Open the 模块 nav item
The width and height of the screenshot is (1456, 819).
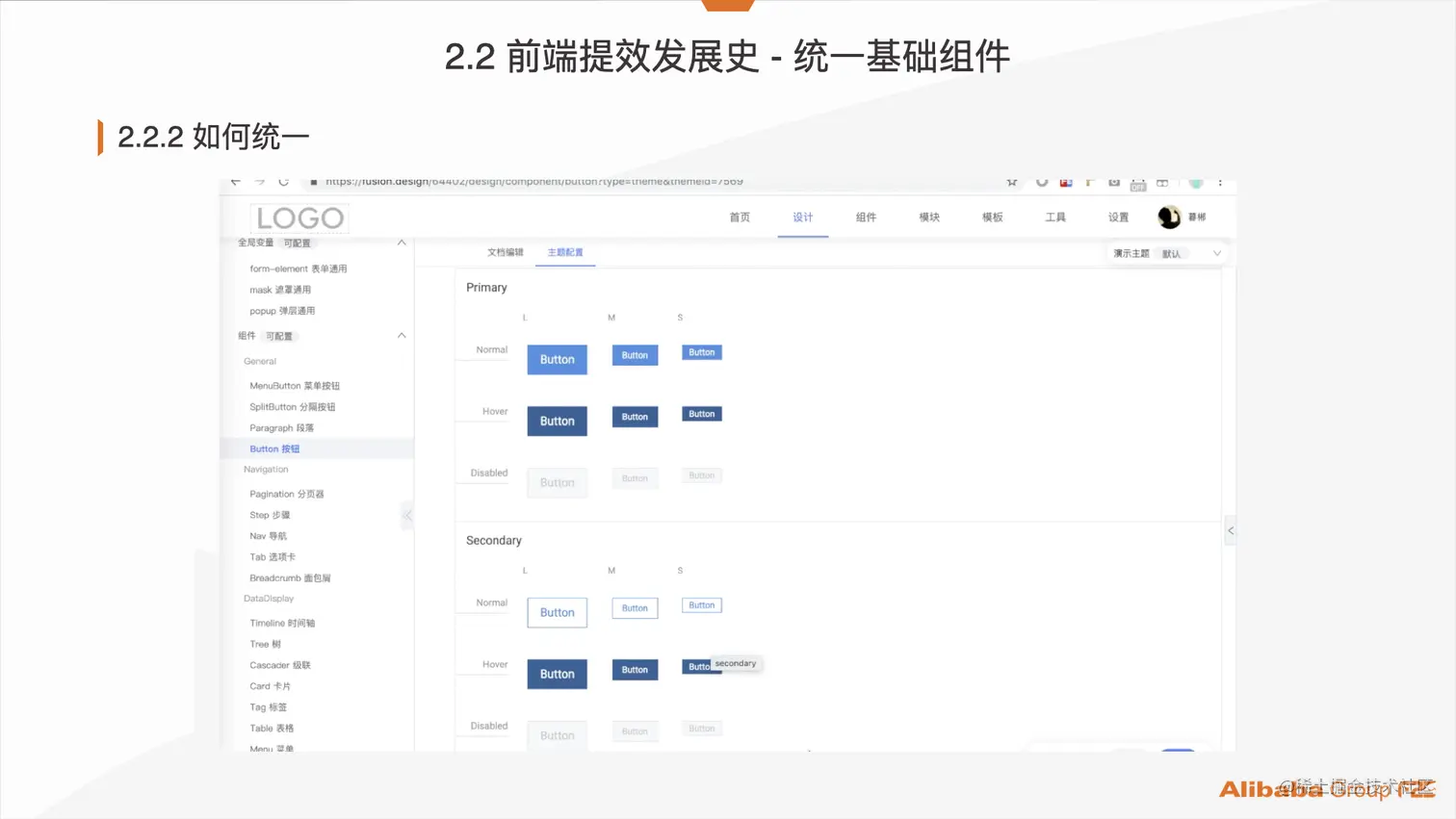pos(929,218)
